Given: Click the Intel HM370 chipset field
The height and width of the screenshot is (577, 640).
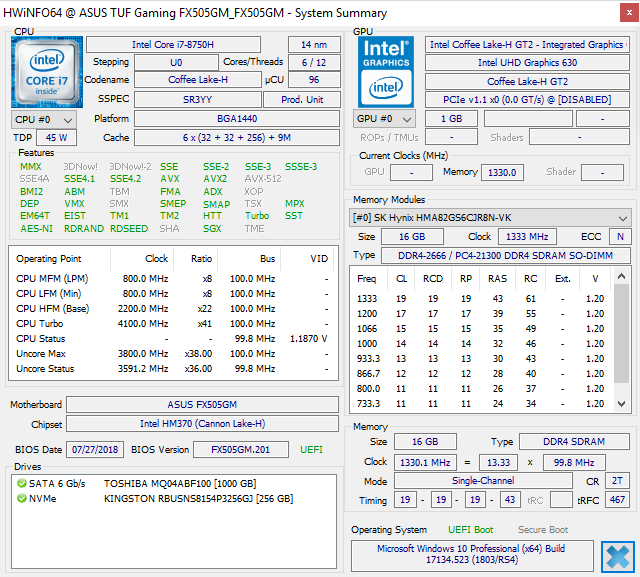Looking at the screenshot, I should [202, 424].
